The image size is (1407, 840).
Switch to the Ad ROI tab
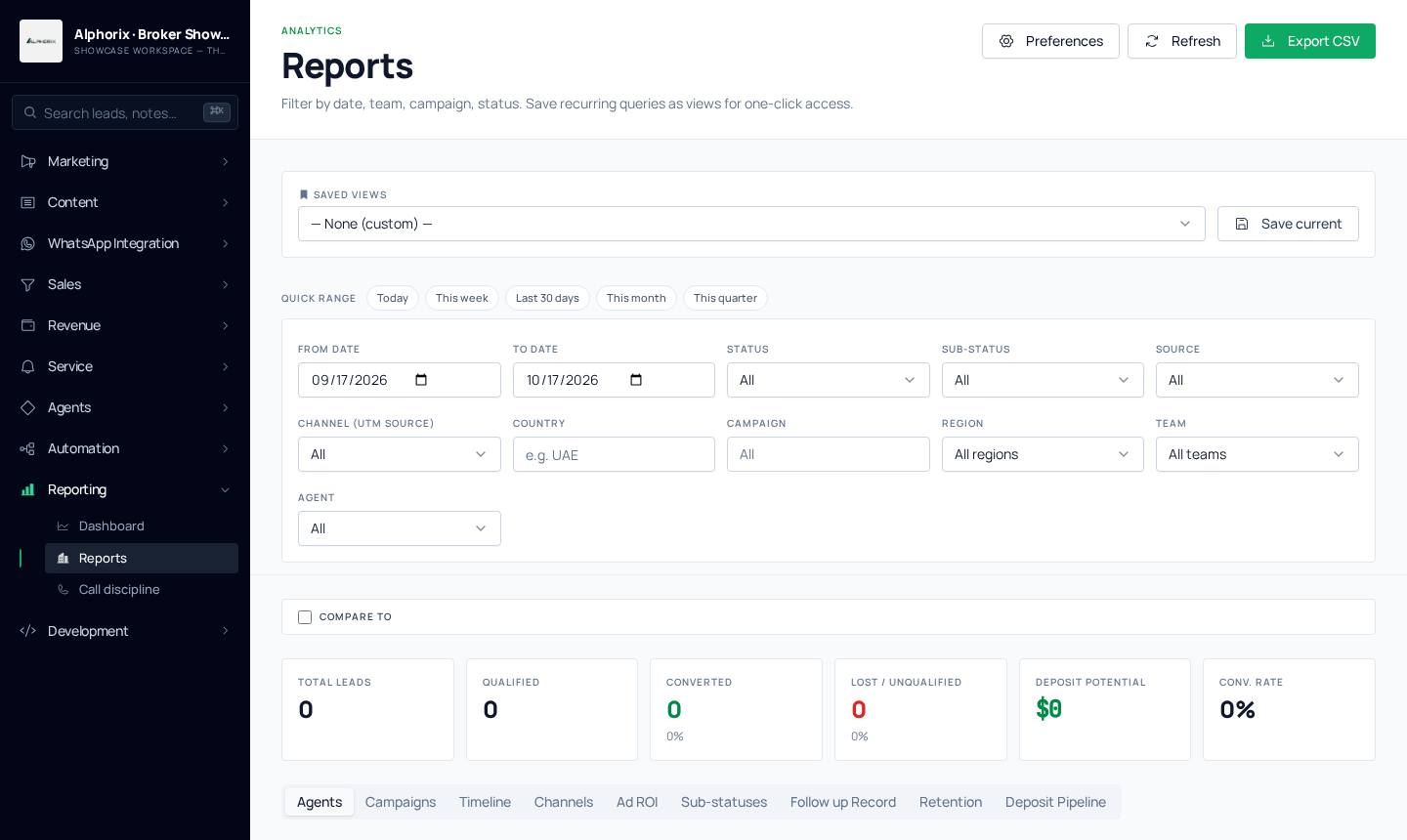click(637, 802)
